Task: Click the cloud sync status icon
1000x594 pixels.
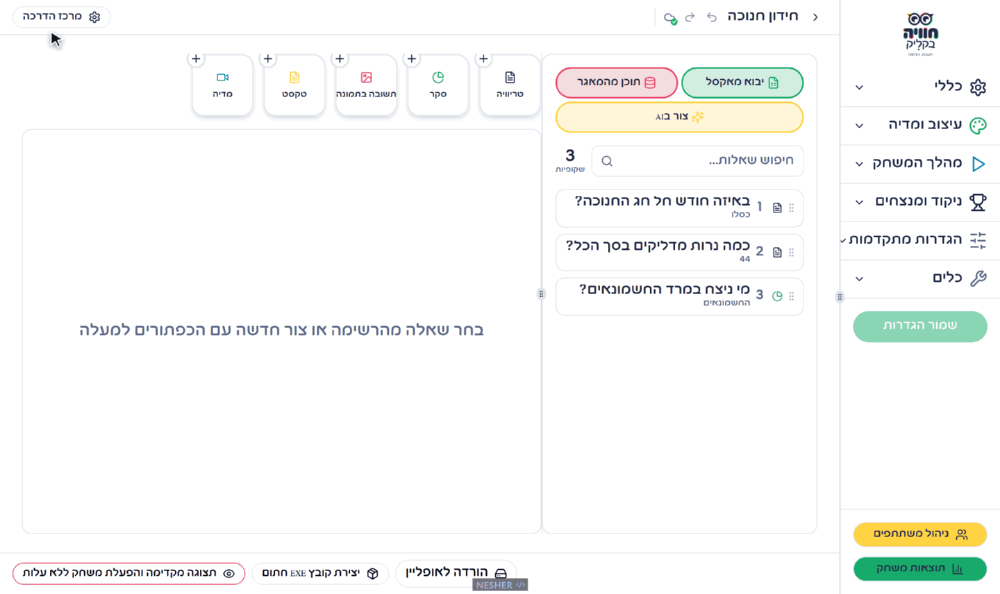Action: (670, 18)
